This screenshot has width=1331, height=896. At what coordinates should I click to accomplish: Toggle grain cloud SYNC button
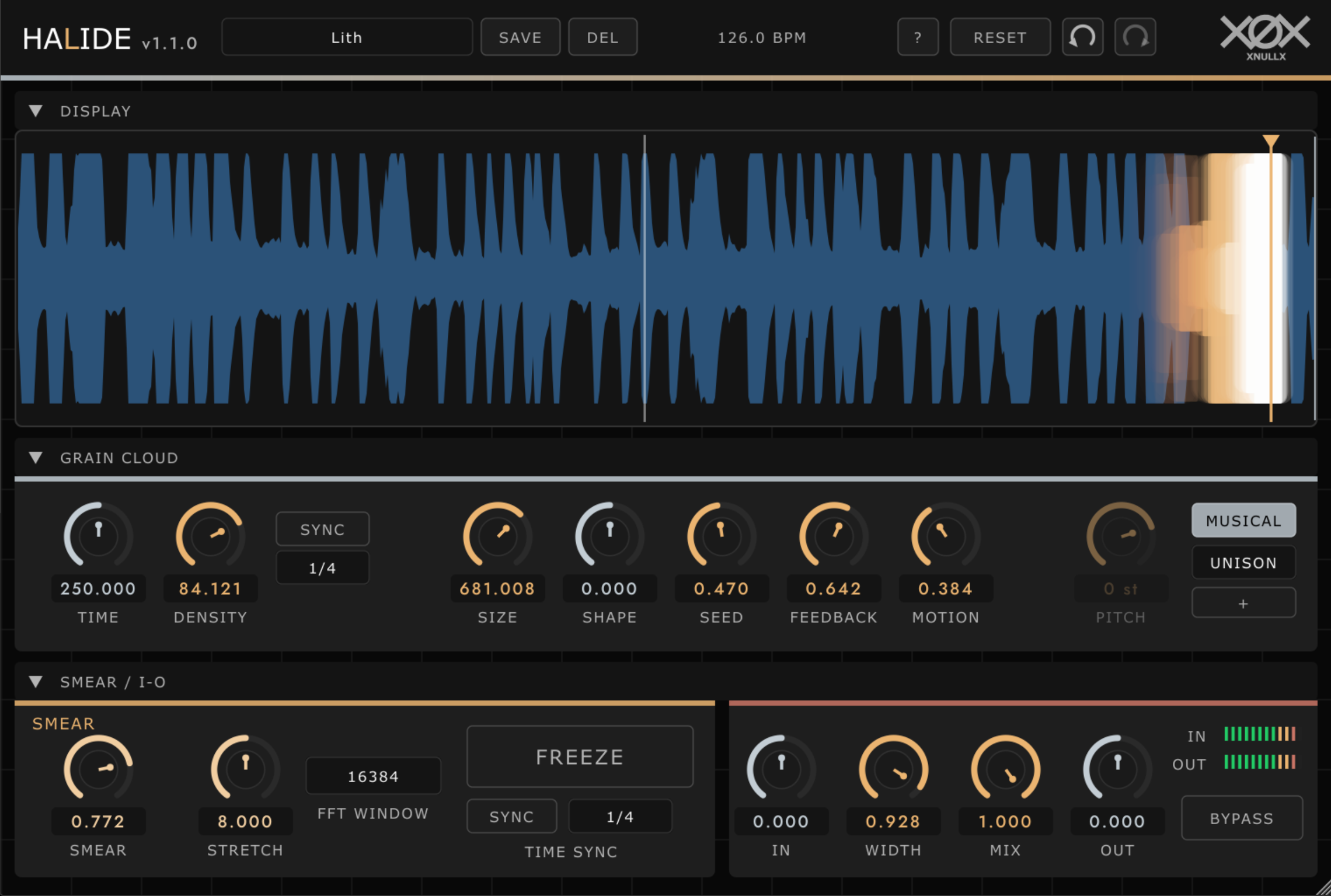click(x=322, y=529)
